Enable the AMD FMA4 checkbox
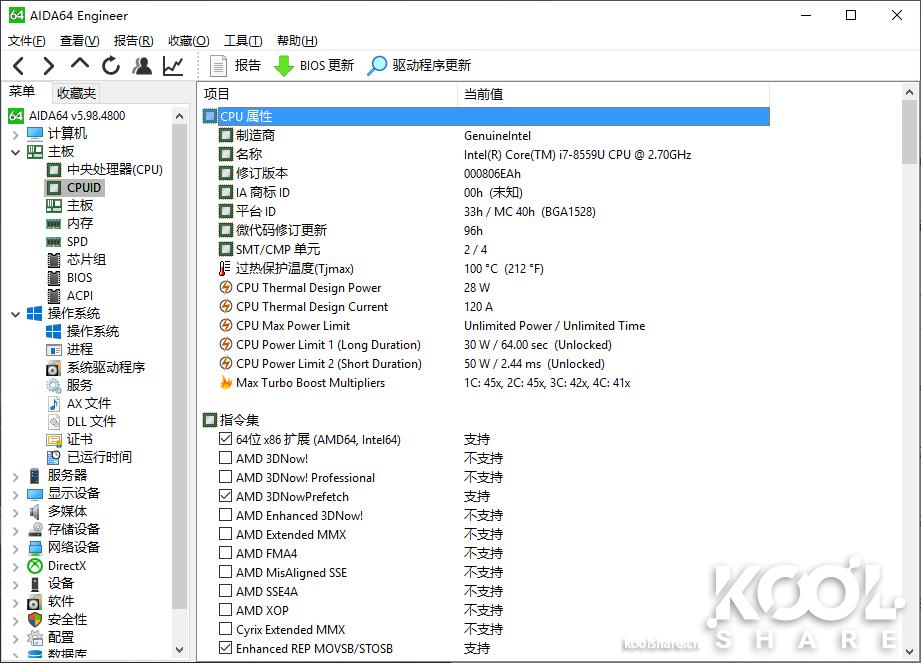 click(x=226, y=553)
